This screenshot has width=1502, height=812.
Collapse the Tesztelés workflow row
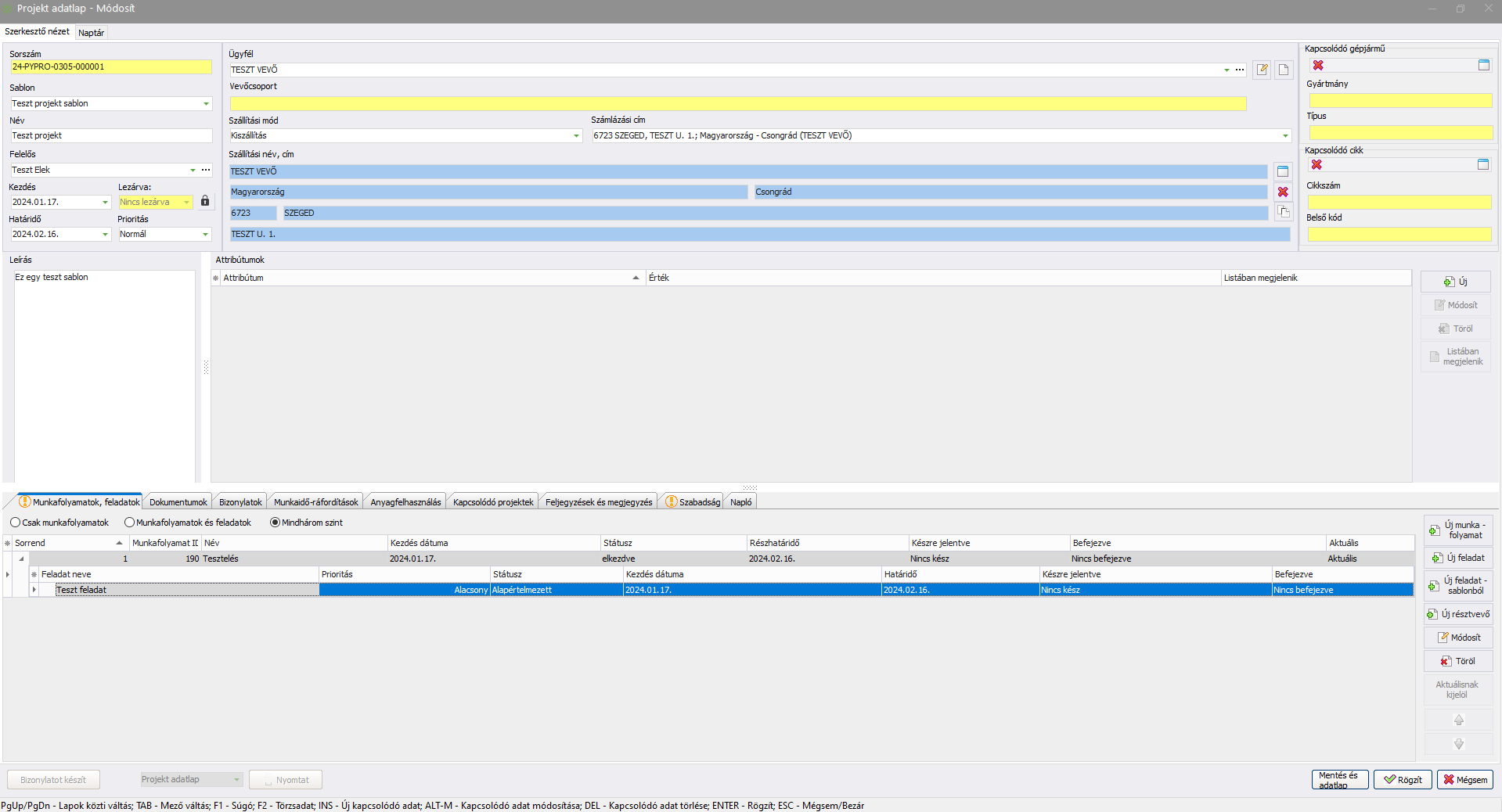21,559
